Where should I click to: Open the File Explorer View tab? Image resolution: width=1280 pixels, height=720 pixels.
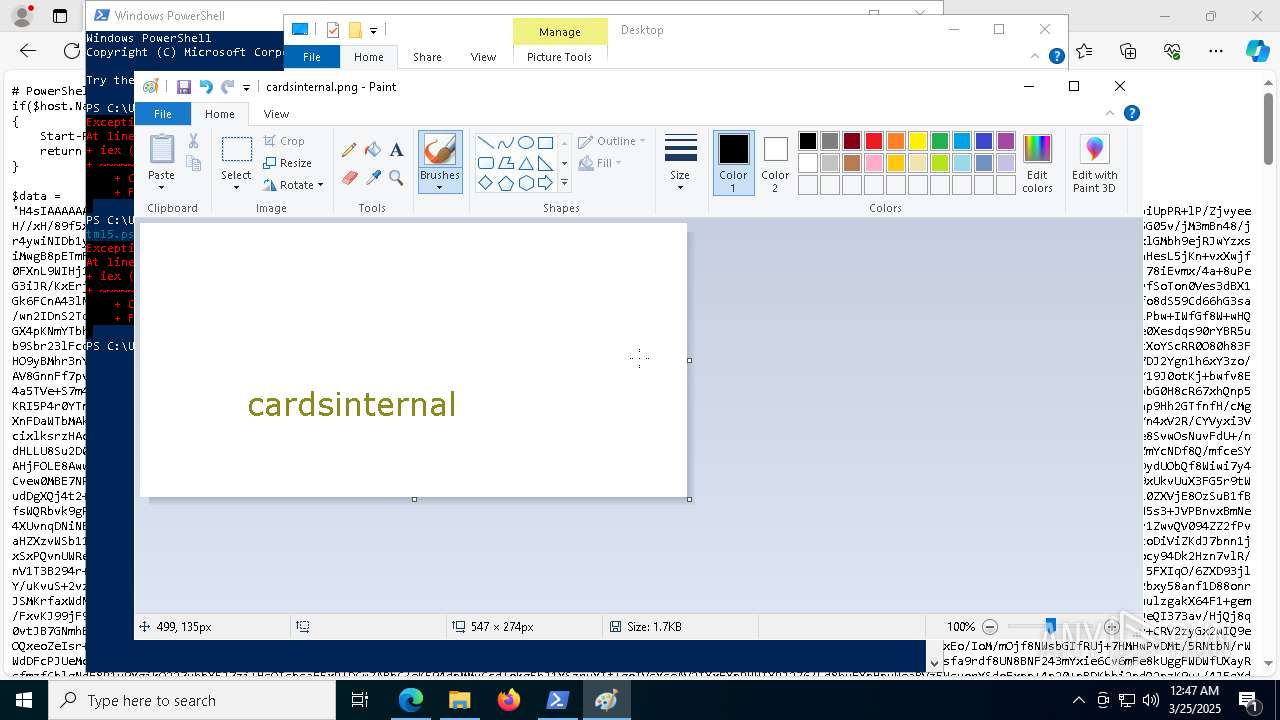pyautogui.click(x=483, y=57)
